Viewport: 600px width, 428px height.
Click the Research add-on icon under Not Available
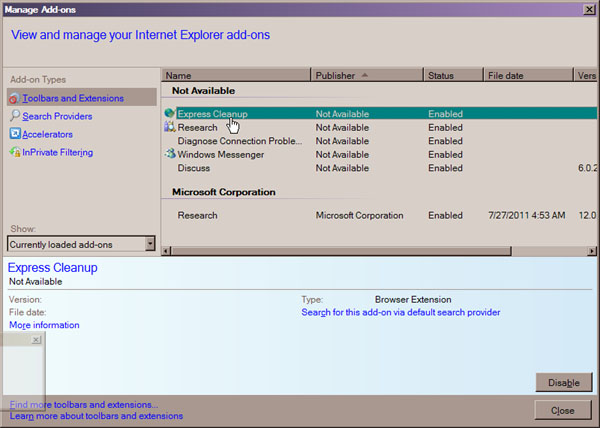click(x=170, y=128)
